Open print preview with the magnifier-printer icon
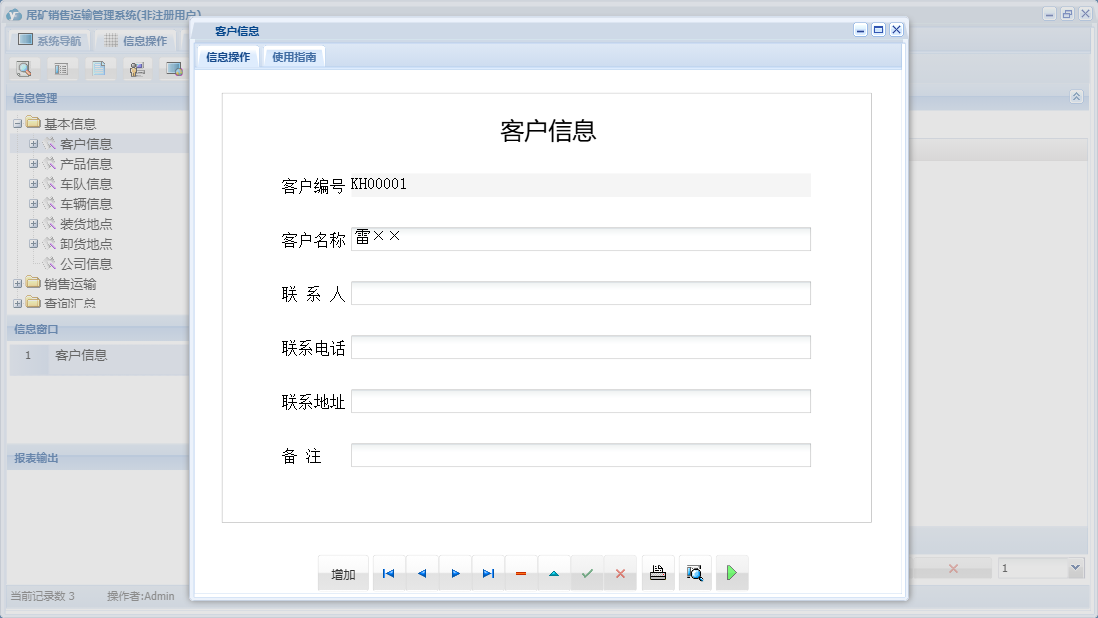Image resolution: width=1098 pixels, height=618 pixels. tap(695, 573)
